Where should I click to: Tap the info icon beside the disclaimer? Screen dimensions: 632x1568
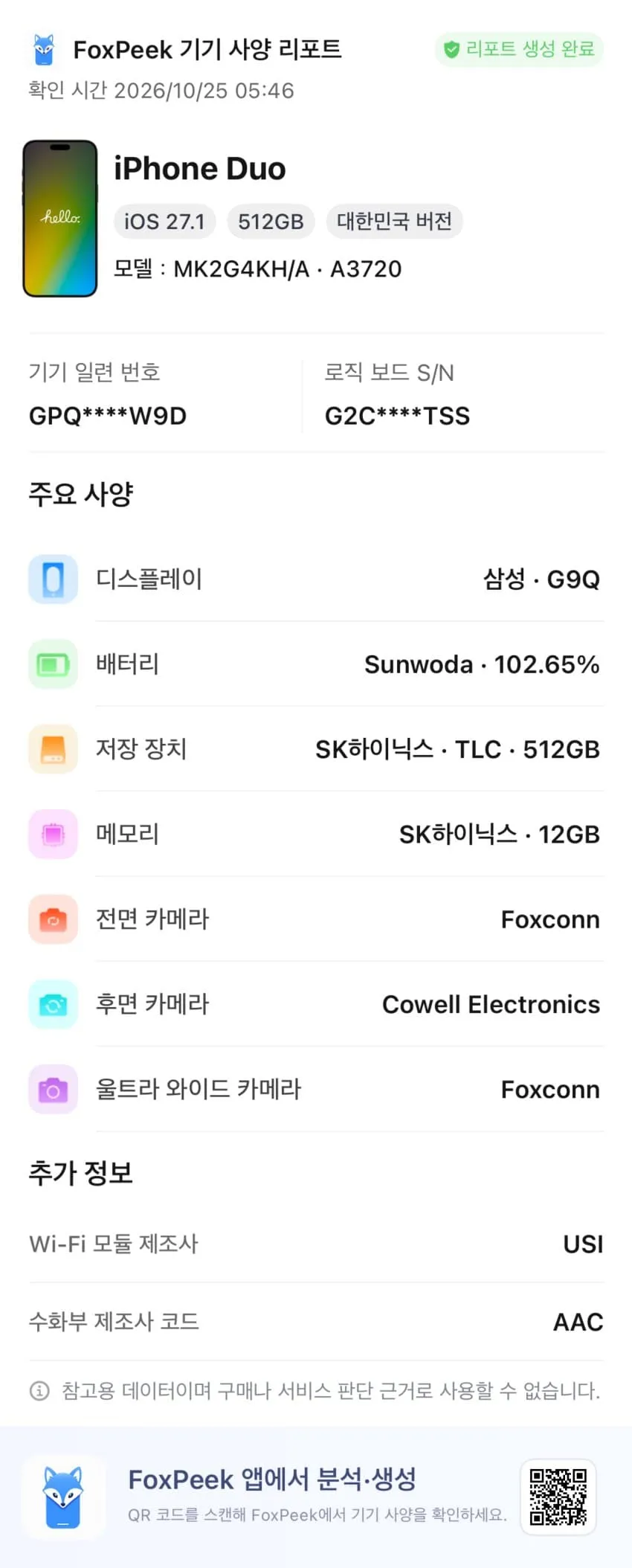pyautogui.click(x=39, y=1390)
